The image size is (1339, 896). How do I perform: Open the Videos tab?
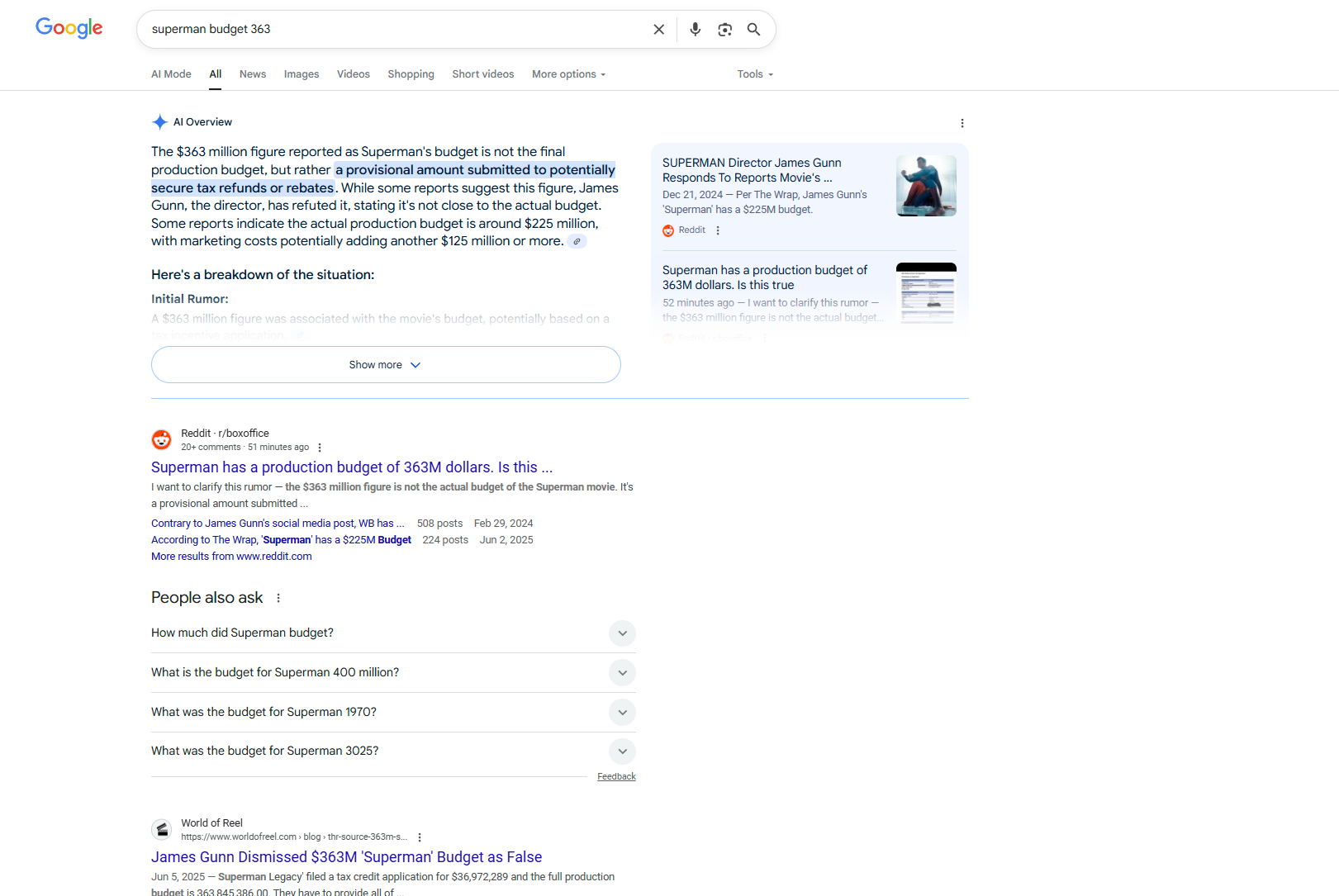point(354,74)
